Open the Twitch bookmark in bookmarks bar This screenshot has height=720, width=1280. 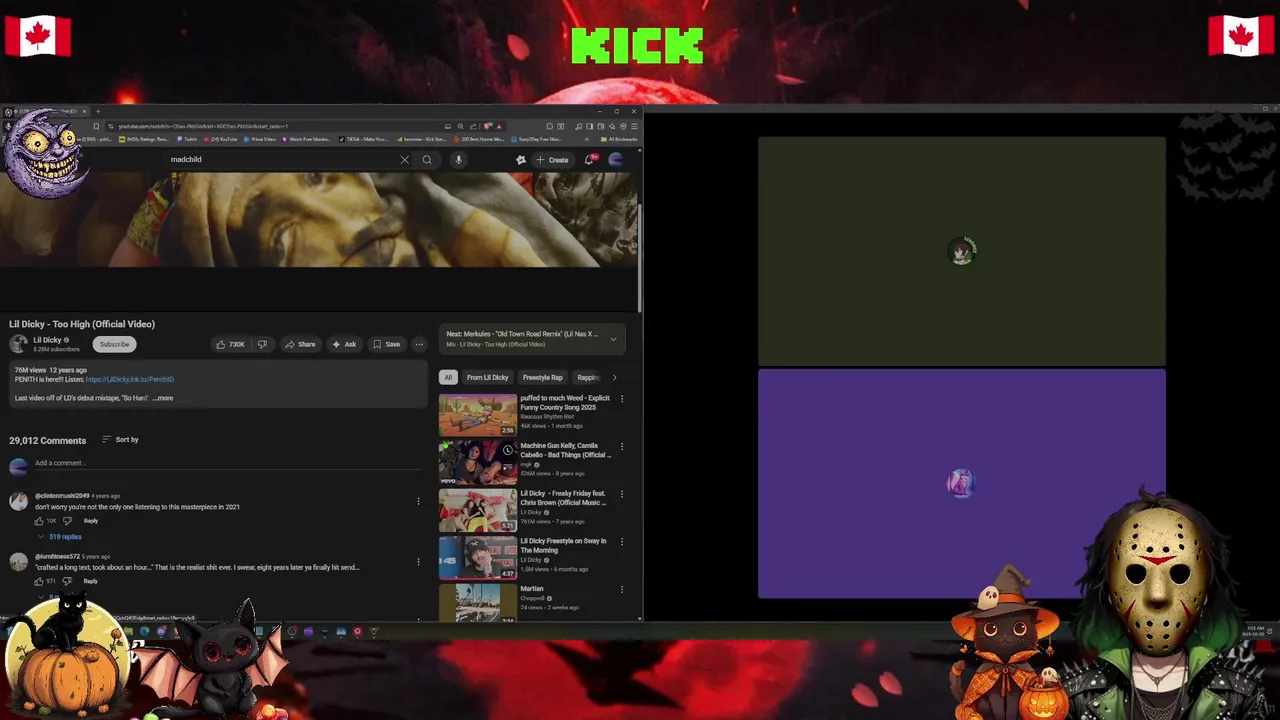[187, 140]
